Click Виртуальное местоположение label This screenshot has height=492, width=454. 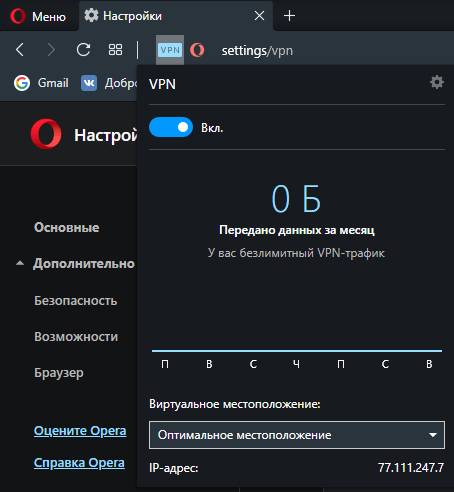[235, 404]
